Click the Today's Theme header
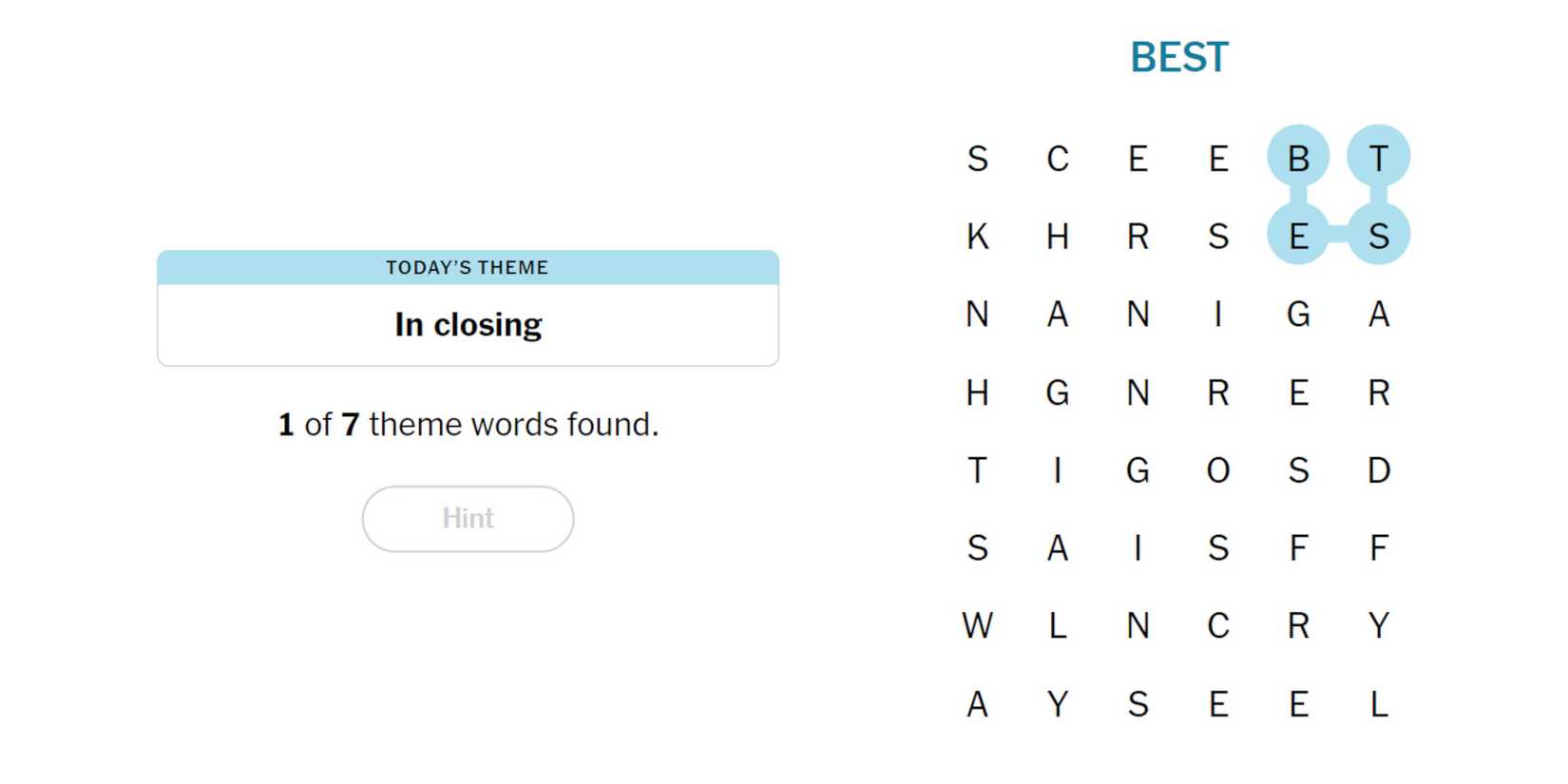 (x=468, y=268)
